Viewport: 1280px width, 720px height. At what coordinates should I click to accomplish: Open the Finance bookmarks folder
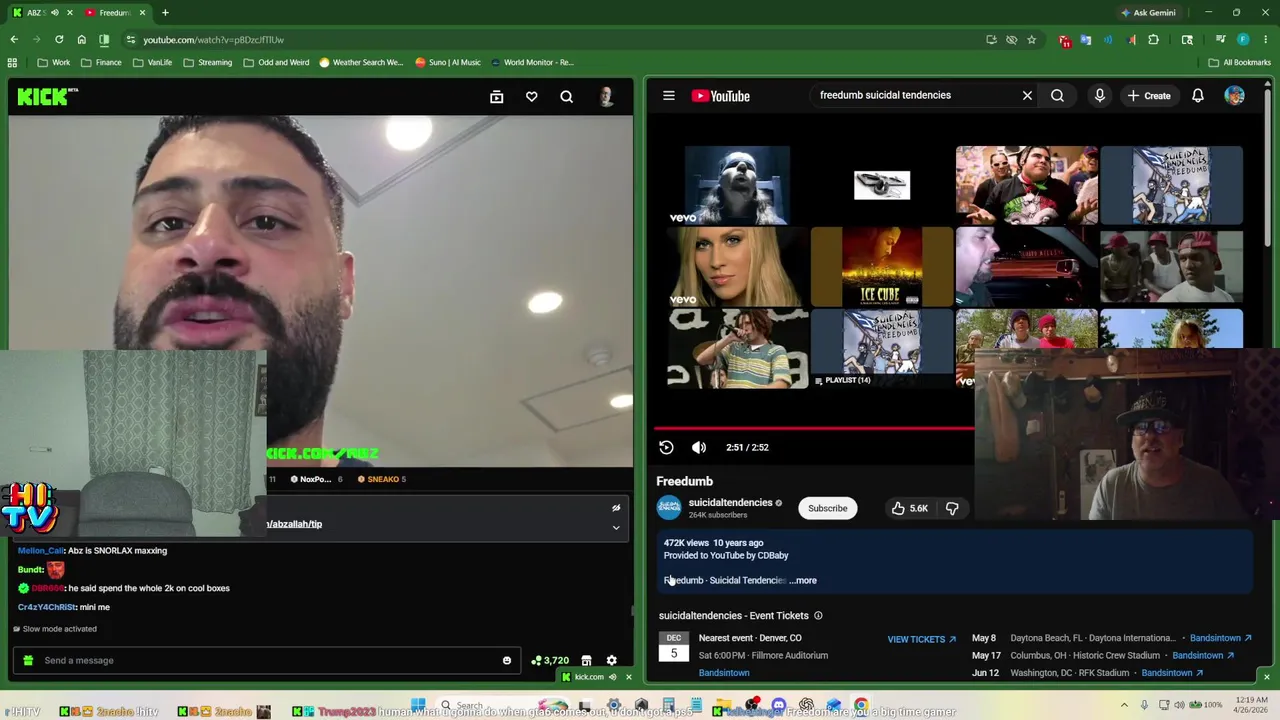[x=100, y=62]
